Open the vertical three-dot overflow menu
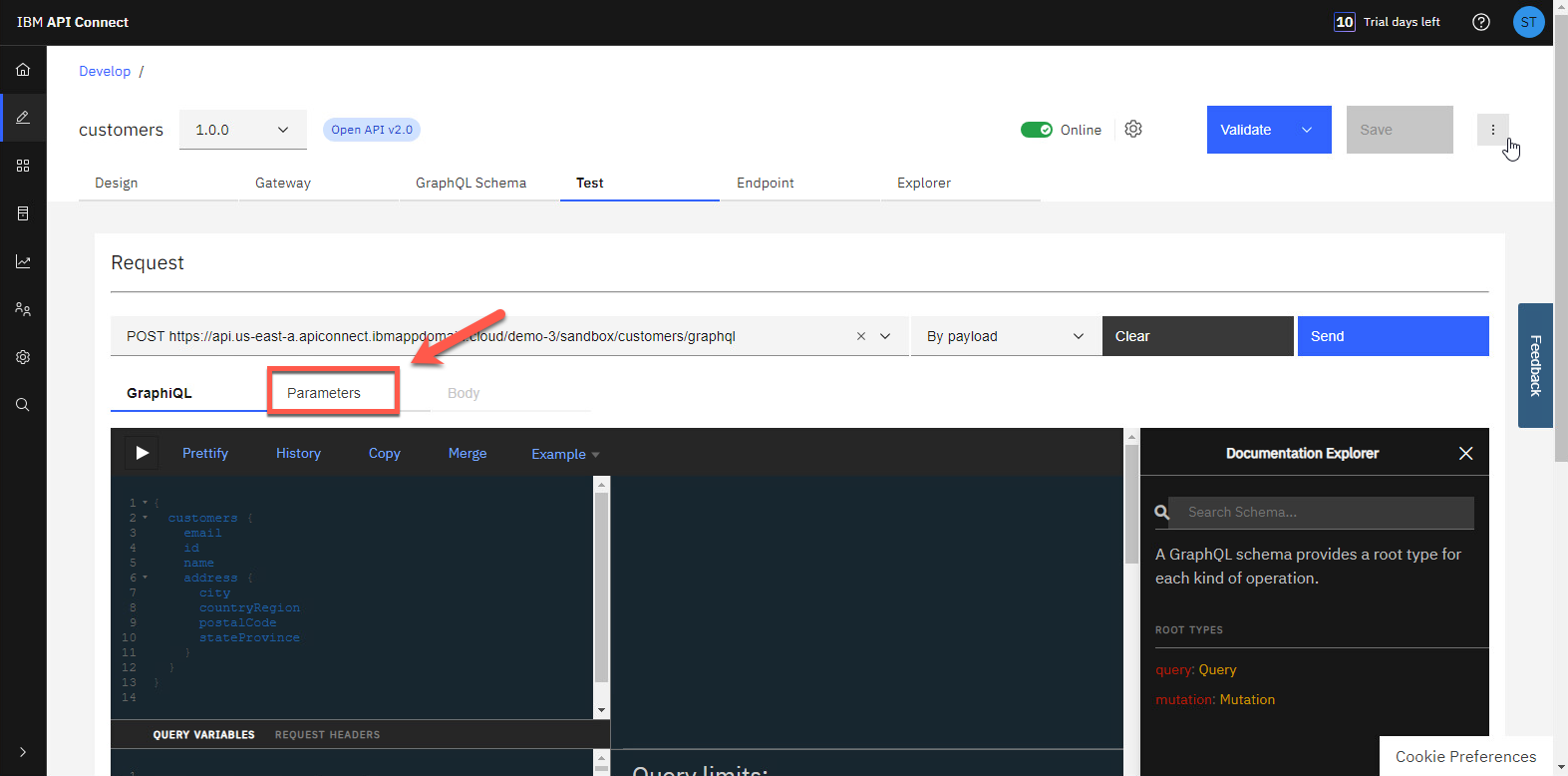The image size is (1568, 776). click(1492, 130)
